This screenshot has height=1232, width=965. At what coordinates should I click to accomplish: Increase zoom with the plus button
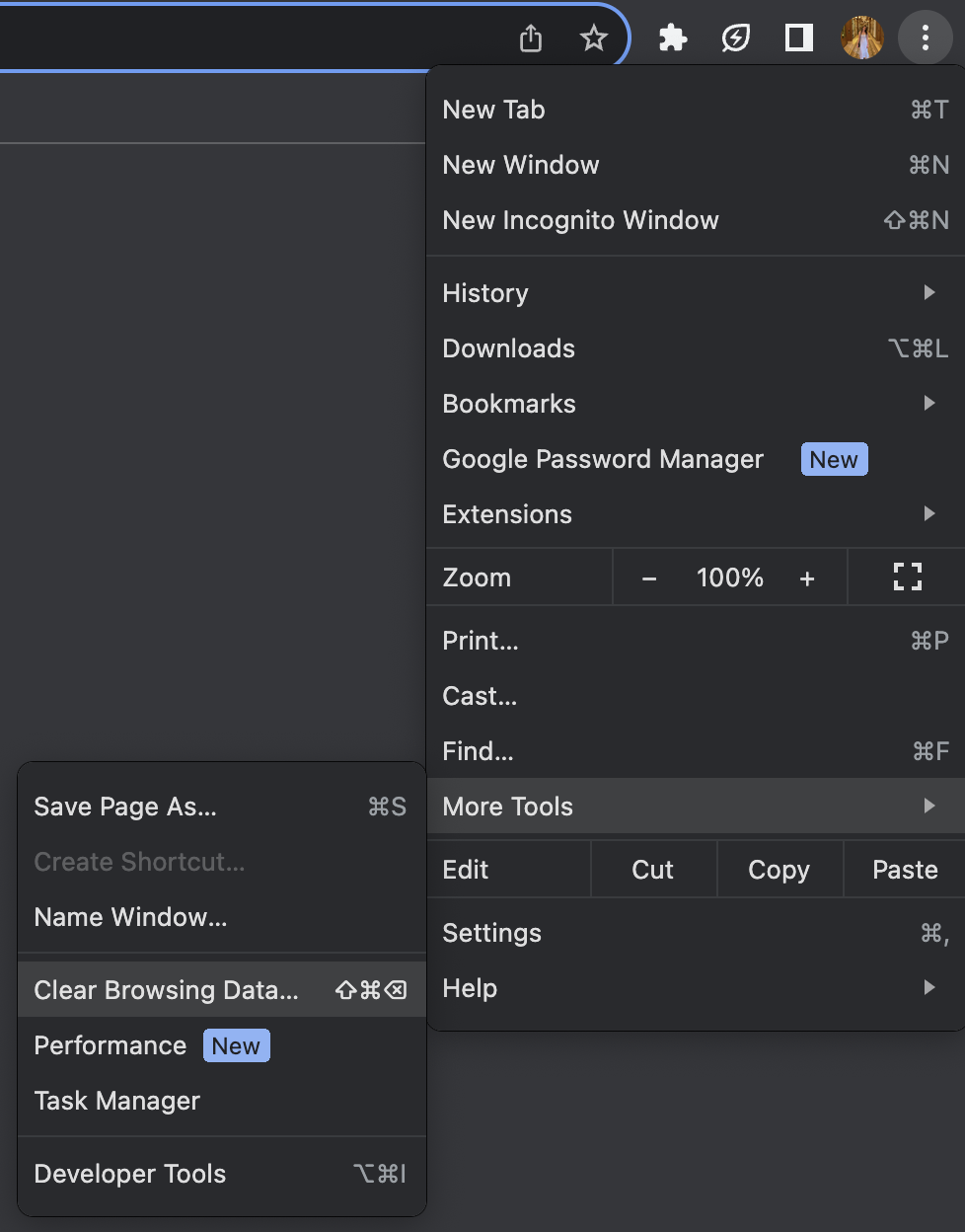(x=807, y=578)
